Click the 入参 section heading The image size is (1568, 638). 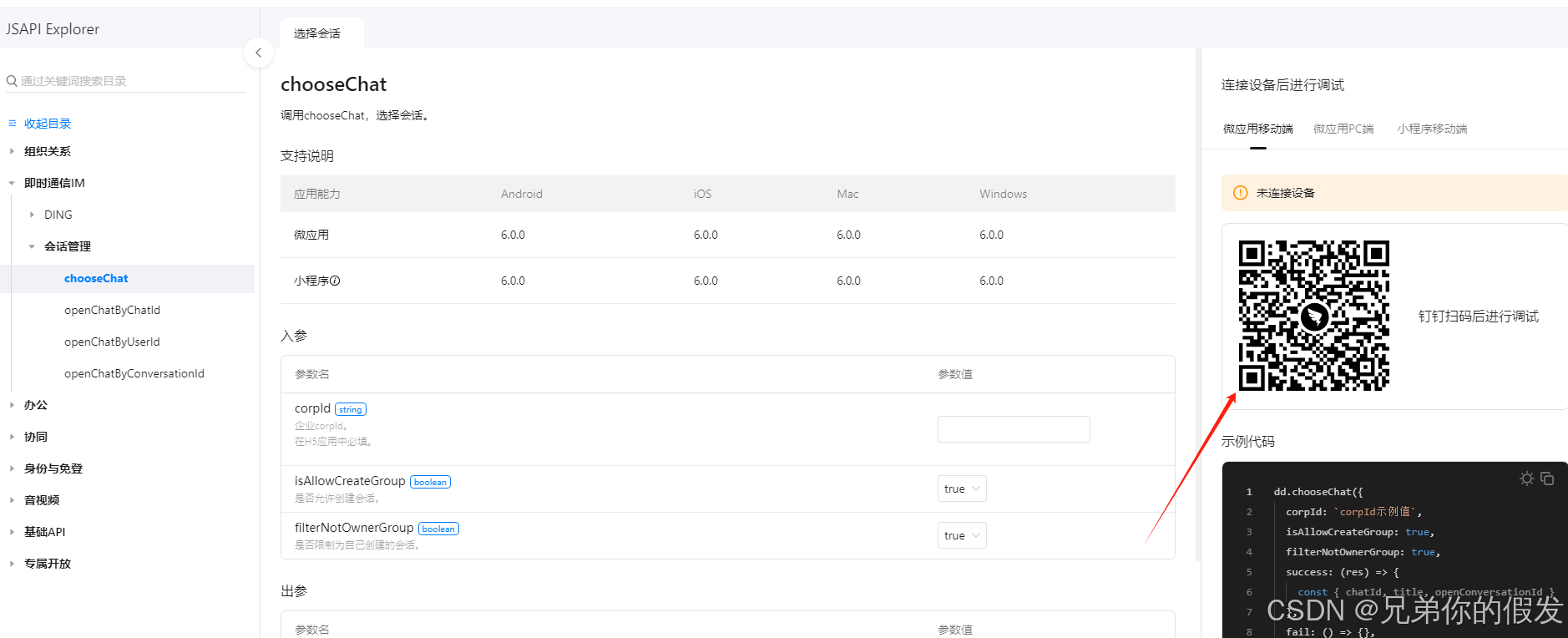click(x=294, y=336)
